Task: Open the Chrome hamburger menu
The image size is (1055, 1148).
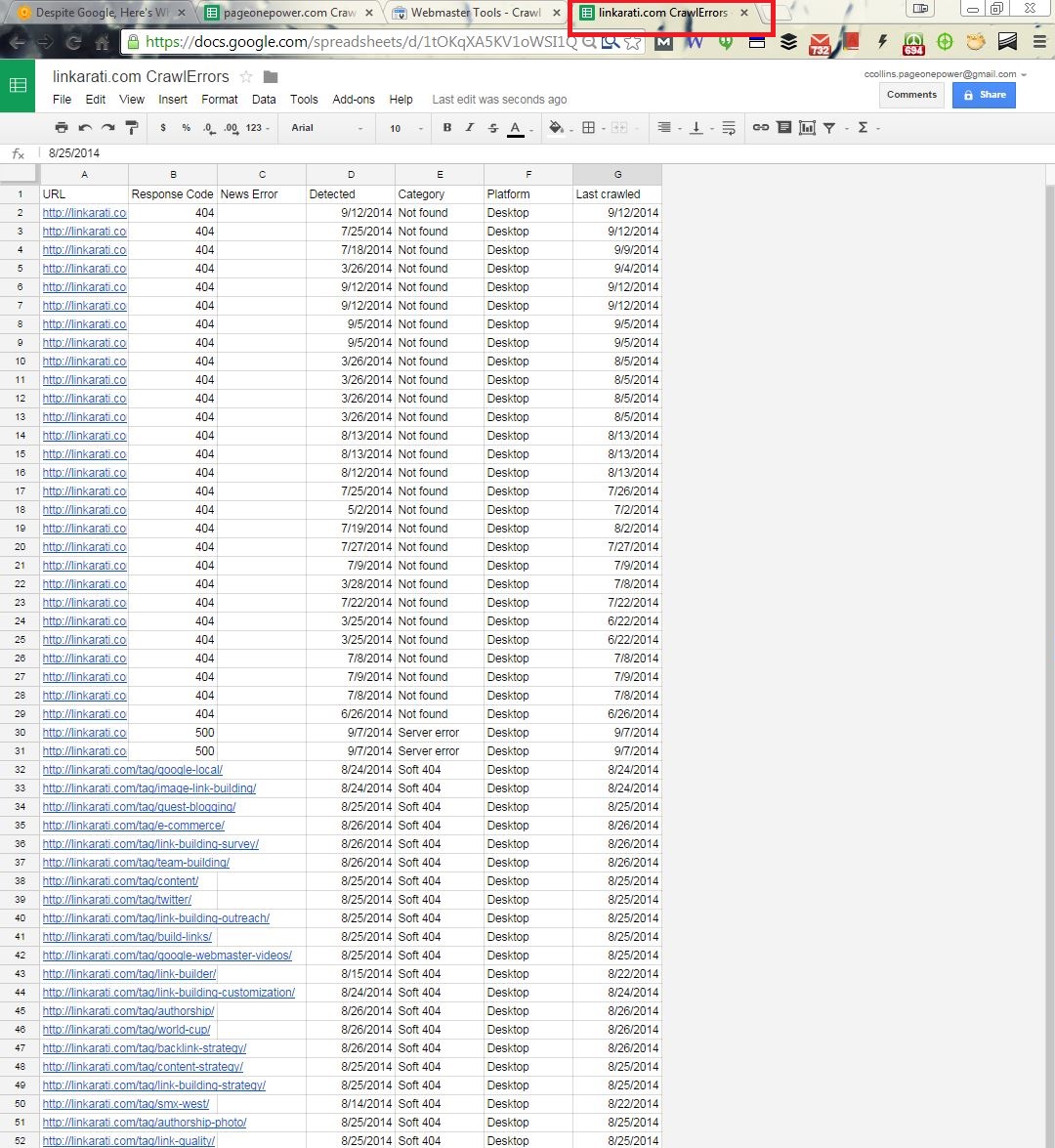Action: tap(1039, 42)
